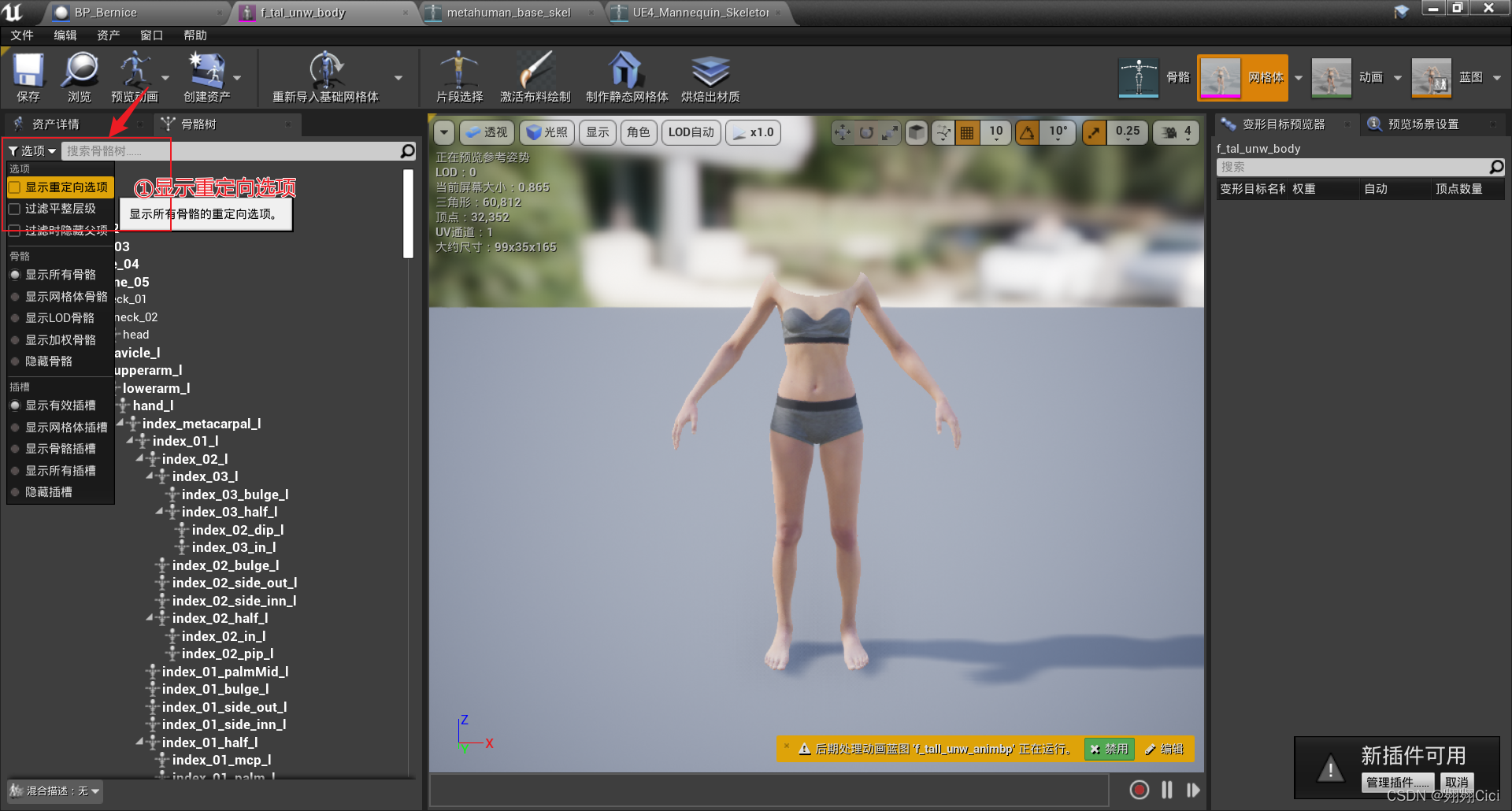Image resolution: width=1512 pixels, height=811 pixels.
Task: Select the scale gizmo in viewport
Action: click(x=890, y=132)
